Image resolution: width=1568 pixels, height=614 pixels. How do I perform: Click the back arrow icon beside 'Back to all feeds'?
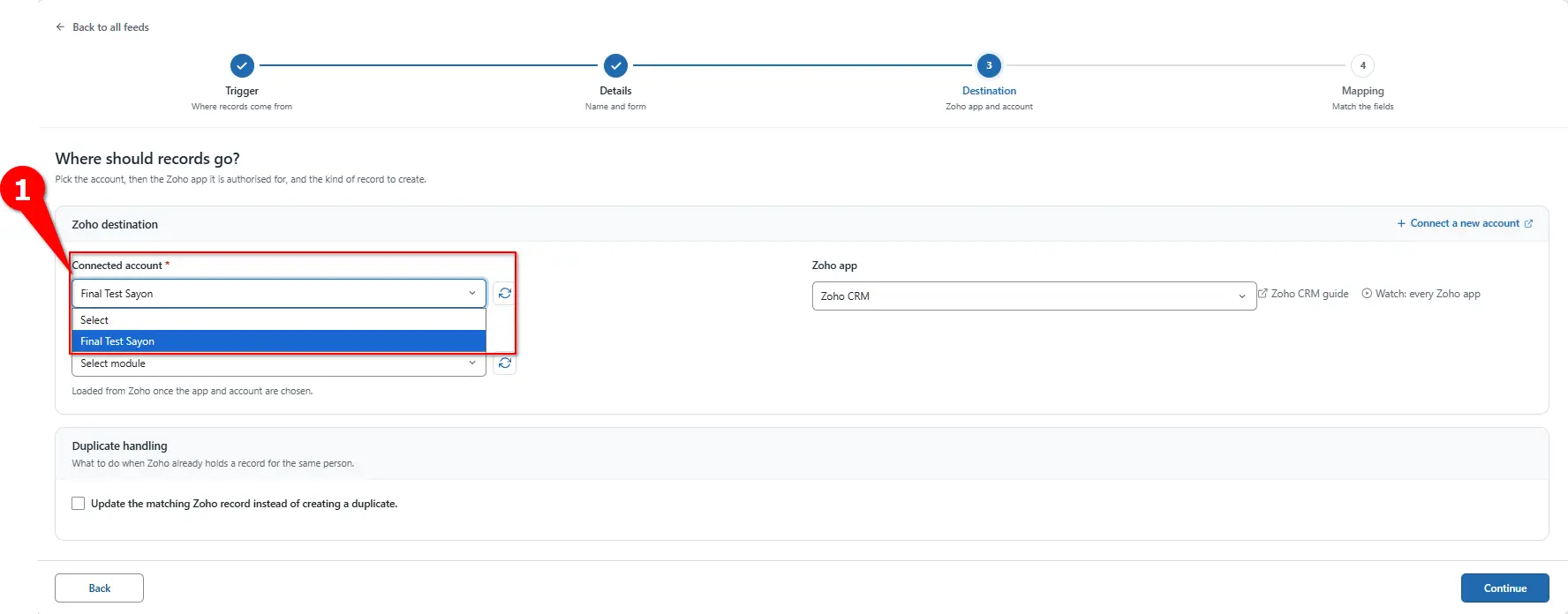click(60, 27)
